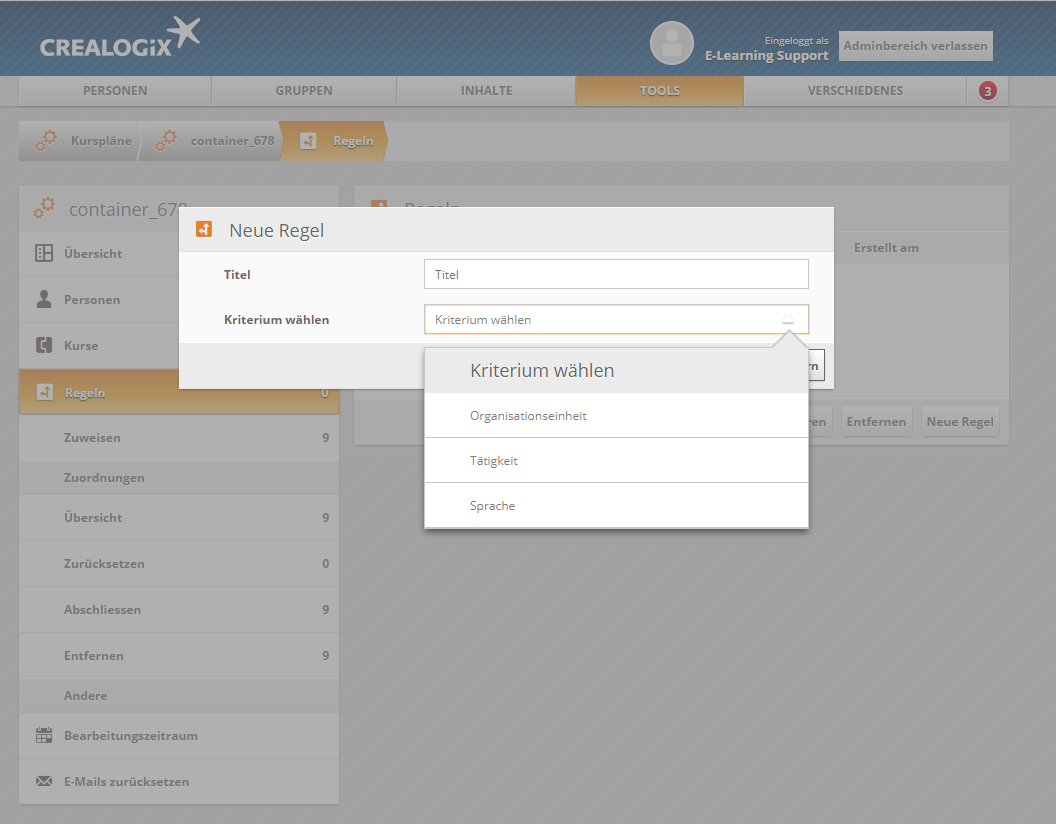Click the Regeln breadcrumb icon
This screenshot has height=824, width=1056.
click(308, 141)
